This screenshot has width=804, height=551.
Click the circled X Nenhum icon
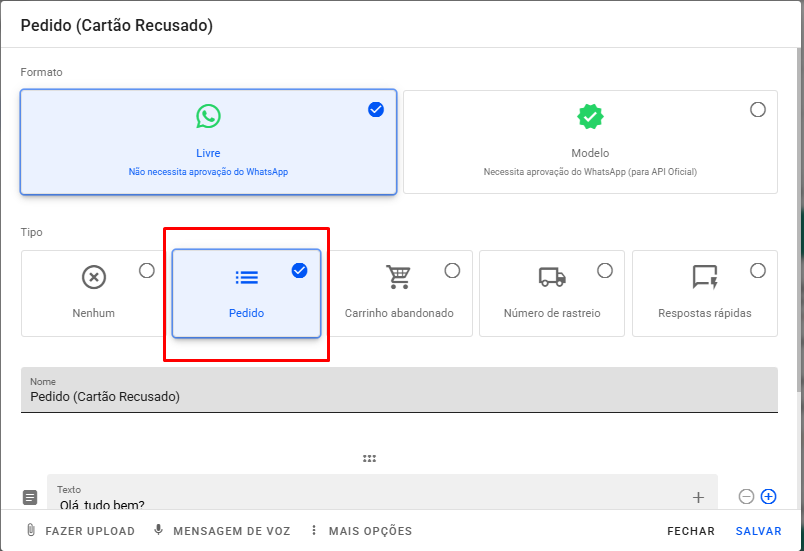click(93, 277)
